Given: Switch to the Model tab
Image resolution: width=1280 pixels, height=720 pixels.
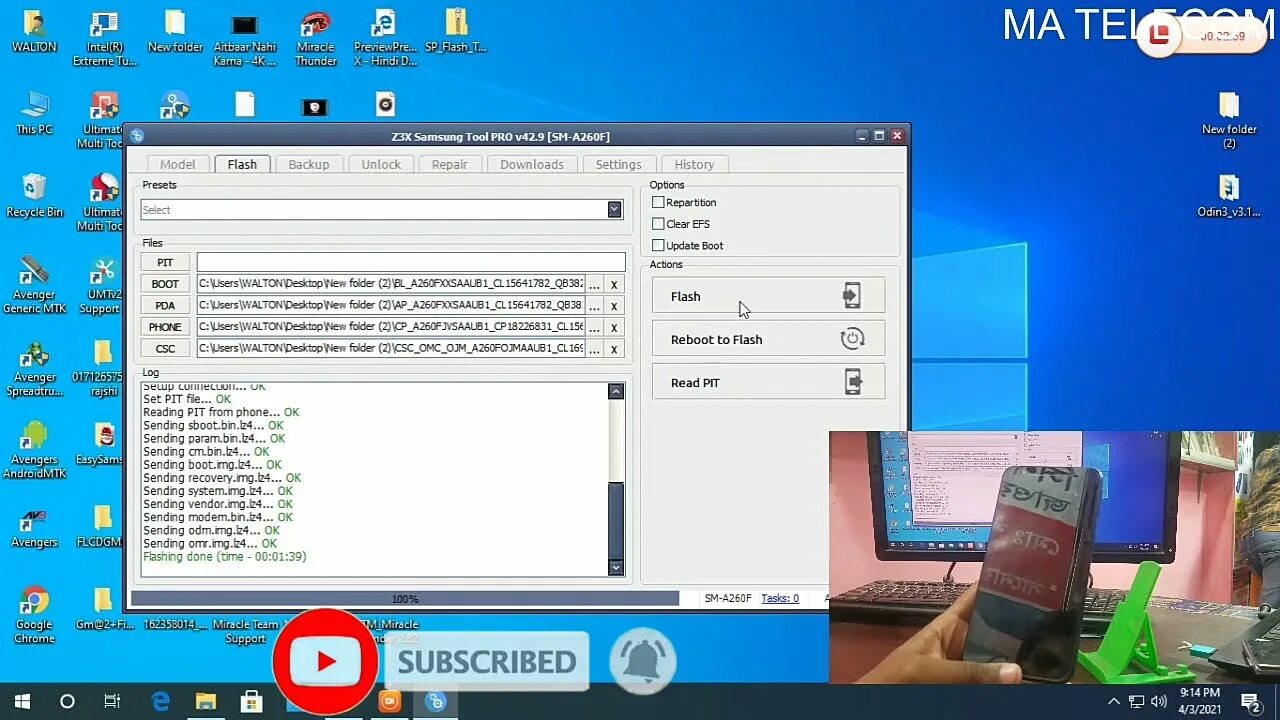Looking at the screenshot, I should (178, 164).
